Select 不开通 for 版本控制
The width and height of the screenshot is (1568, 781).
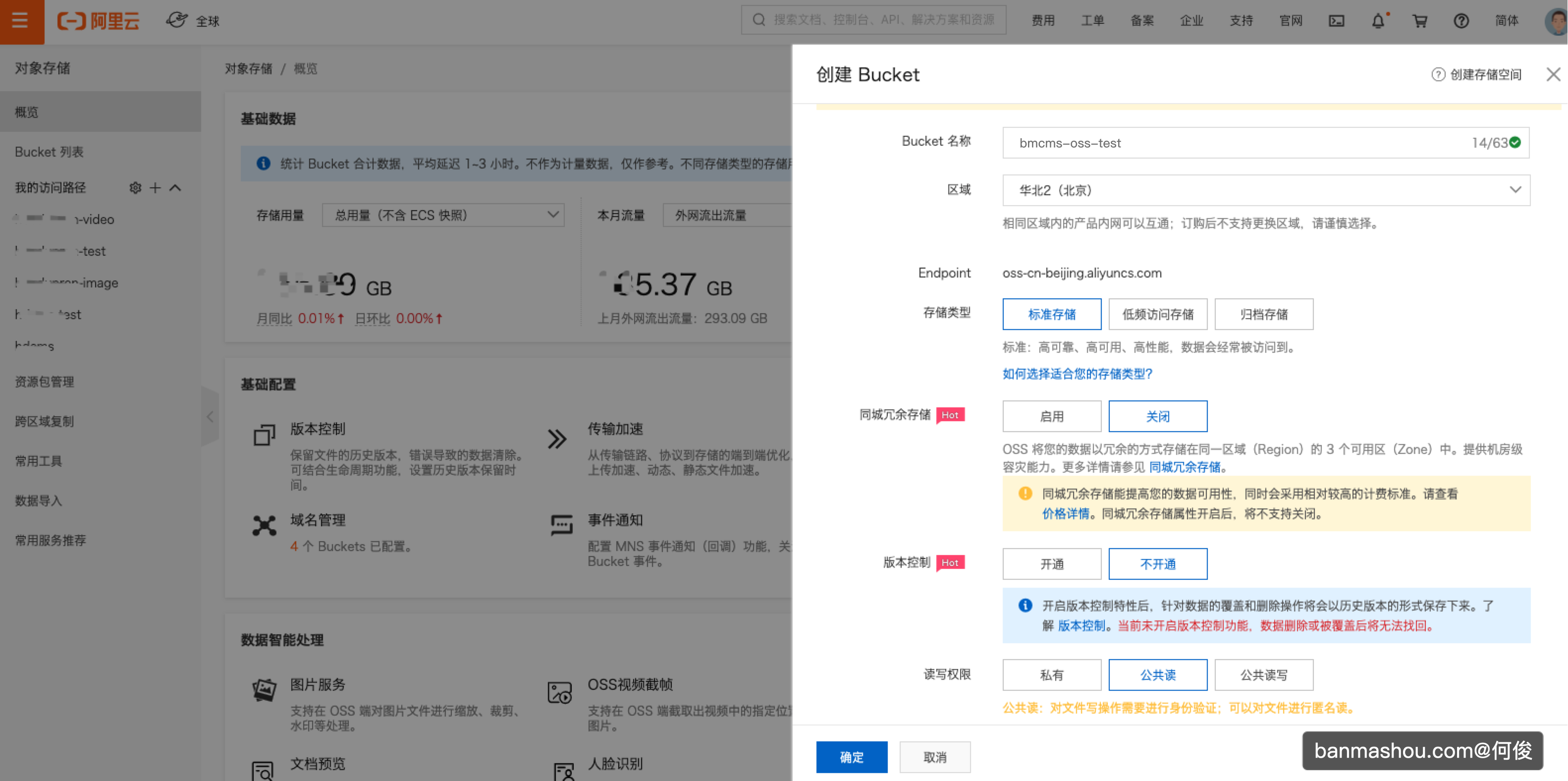[x=1158, y=563]
